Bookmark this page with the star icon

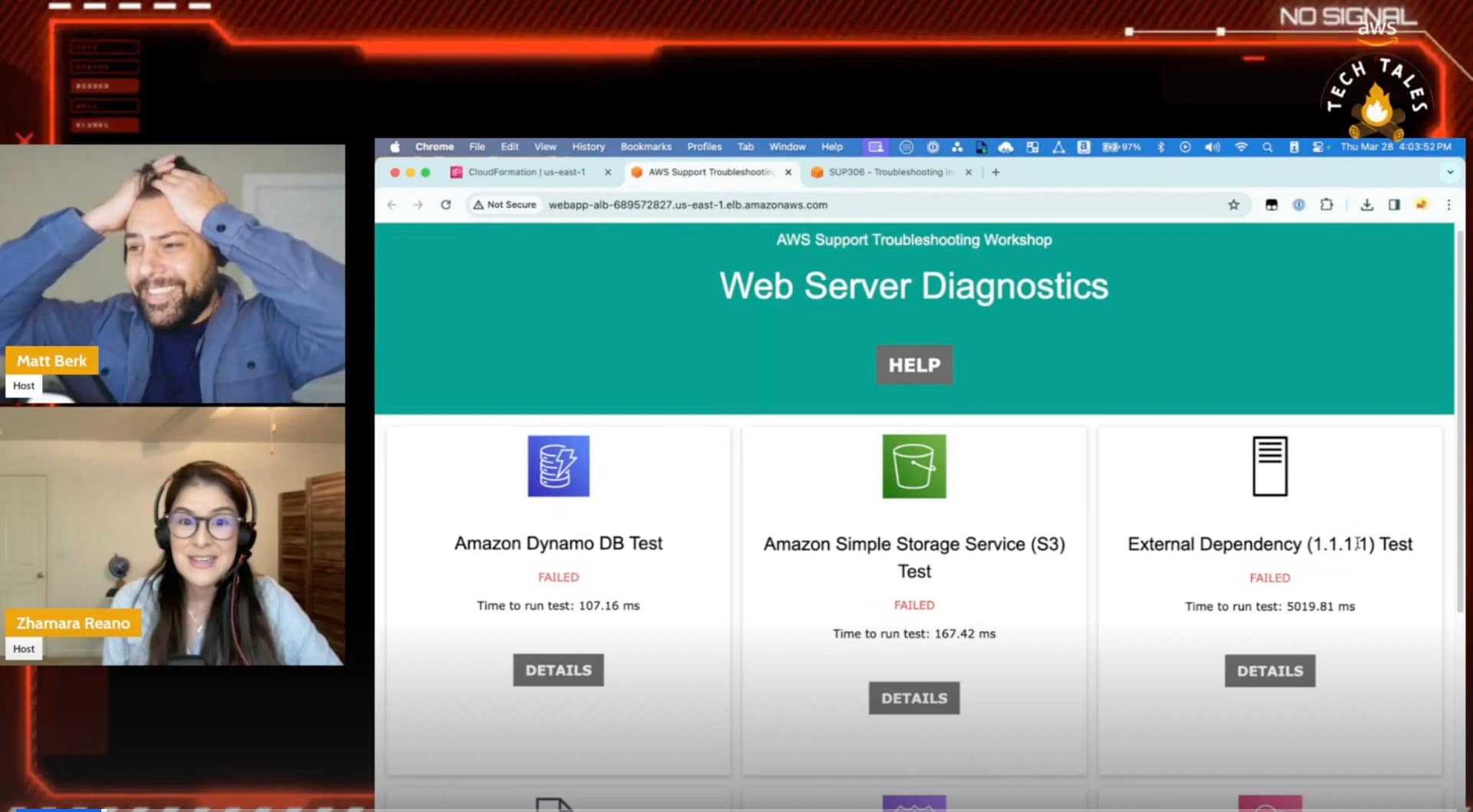1234,205
